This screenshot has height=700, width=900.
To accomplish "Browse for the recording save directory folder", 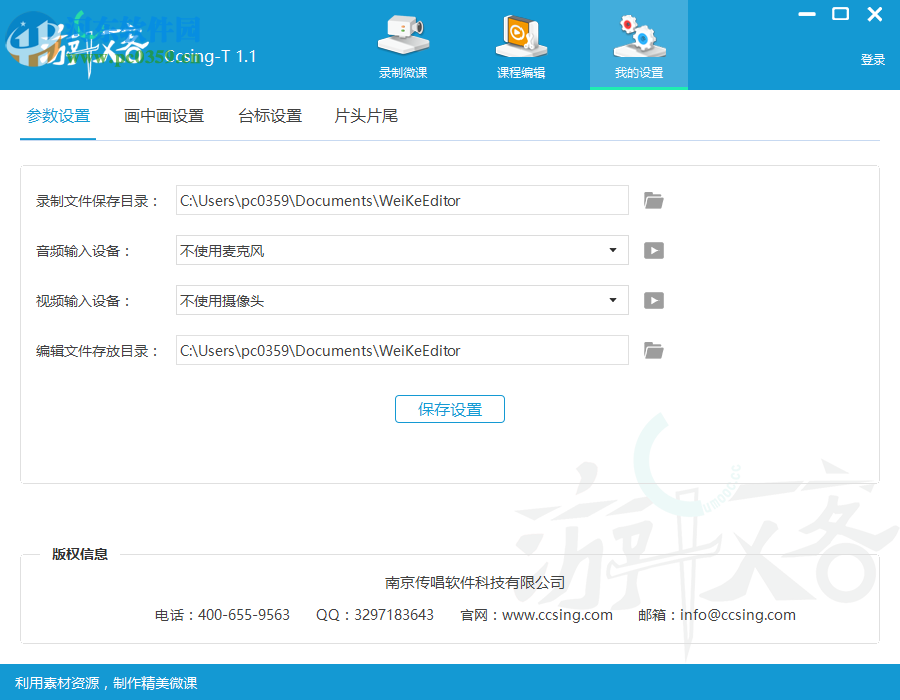I will (x=654, y=200).
